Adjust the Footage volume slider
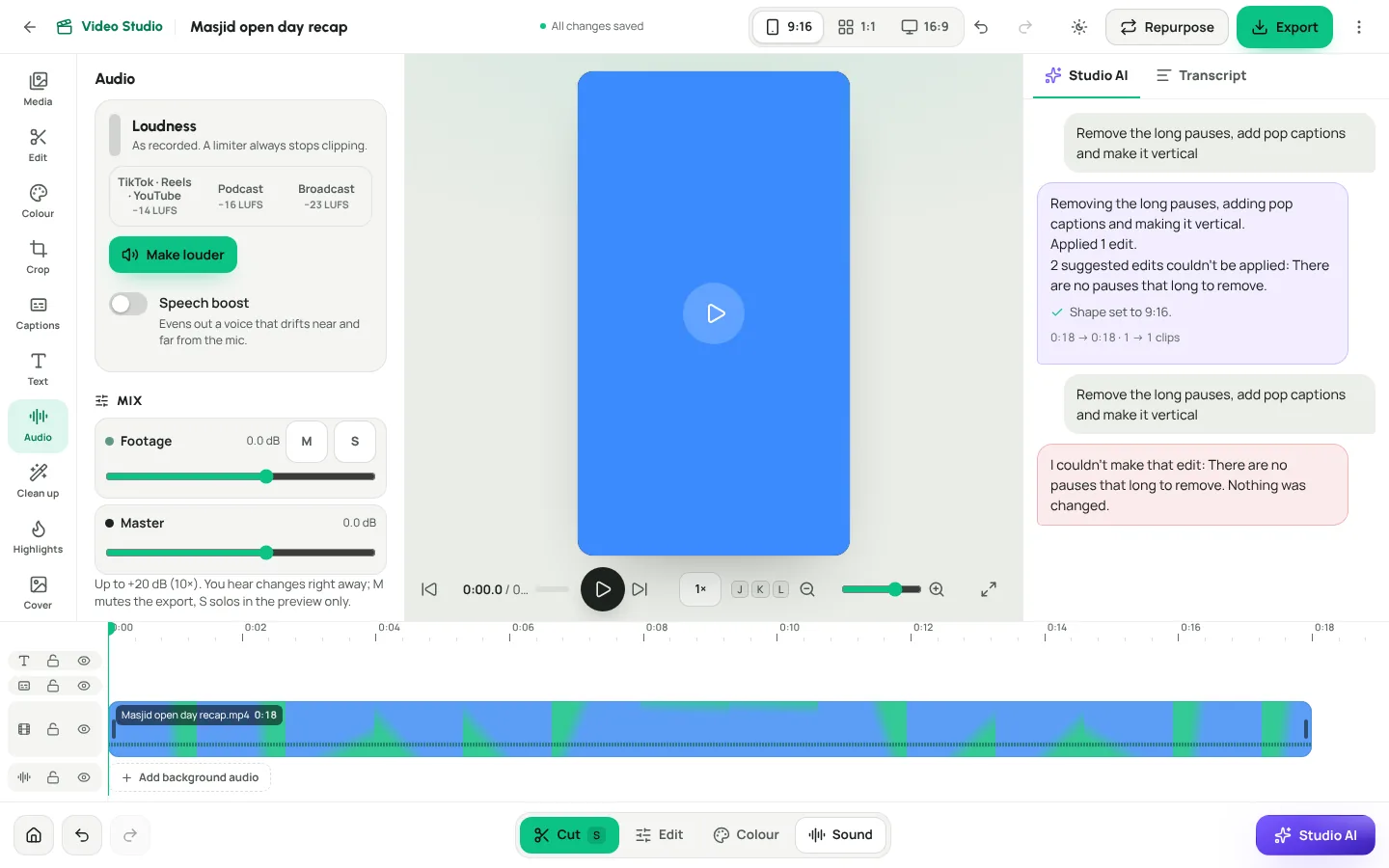Image resolution: width=1389 pixels, height=868 pixels. point(240,476)
